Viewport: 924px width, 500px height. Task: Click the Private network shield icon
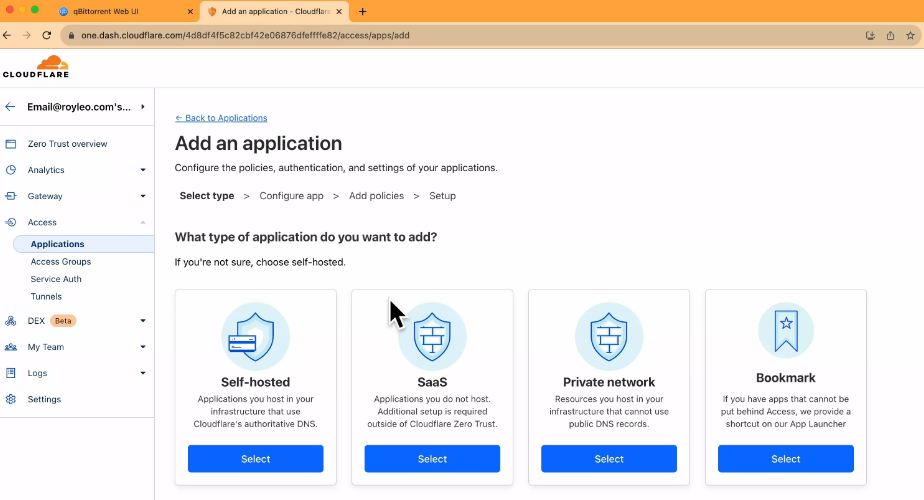coord(609,337)
